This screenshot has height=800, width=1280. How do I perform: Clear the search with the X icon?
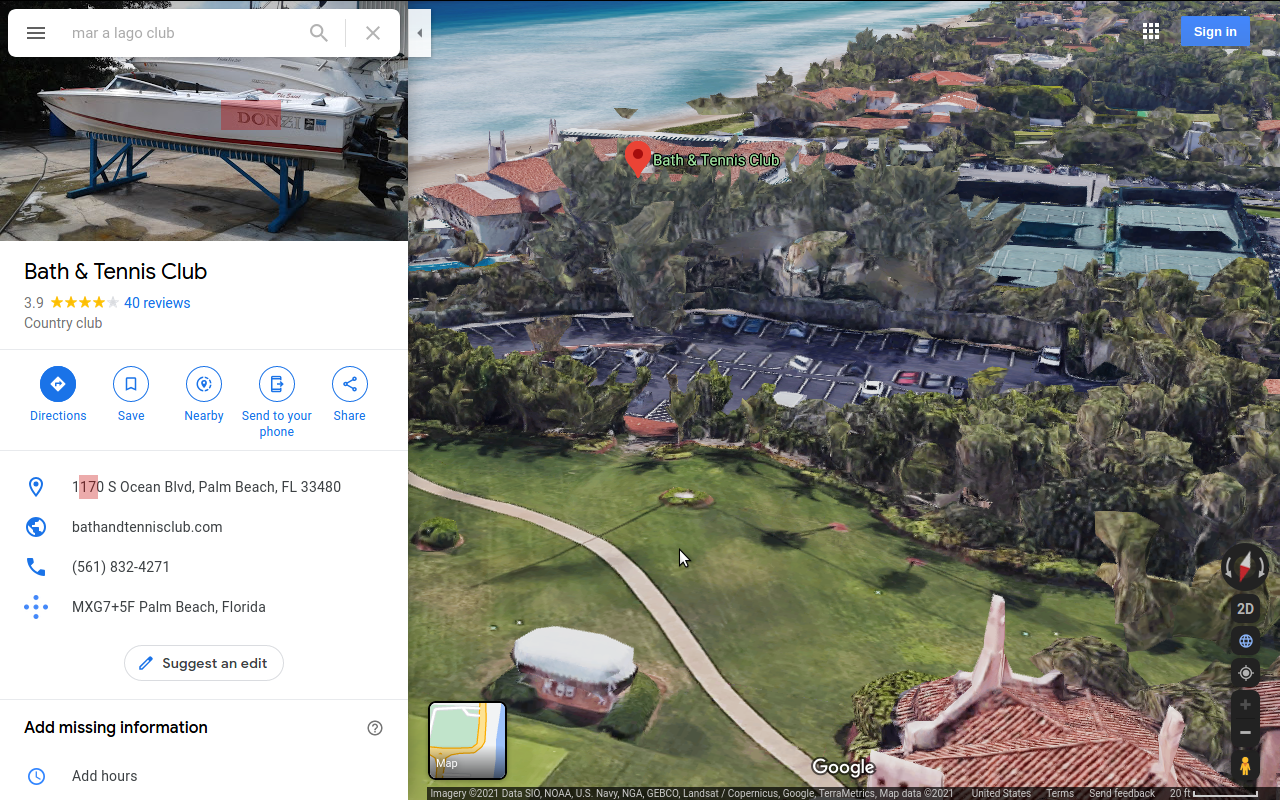[x=373, y=33]
